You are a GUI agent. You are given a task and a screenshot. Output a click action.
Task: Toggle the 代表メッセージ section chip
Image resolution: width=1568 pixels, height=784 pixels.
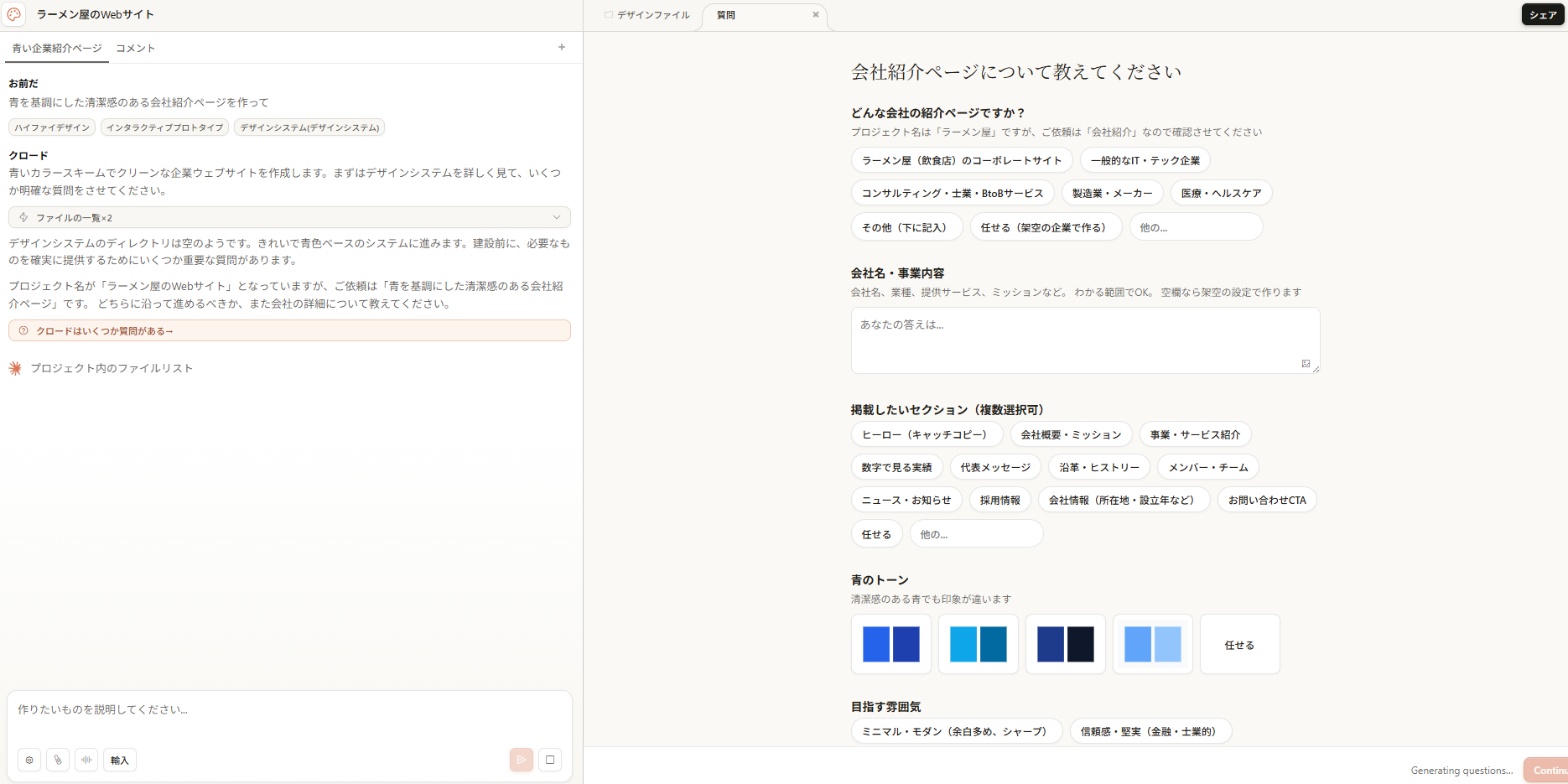tap(995, 467)
